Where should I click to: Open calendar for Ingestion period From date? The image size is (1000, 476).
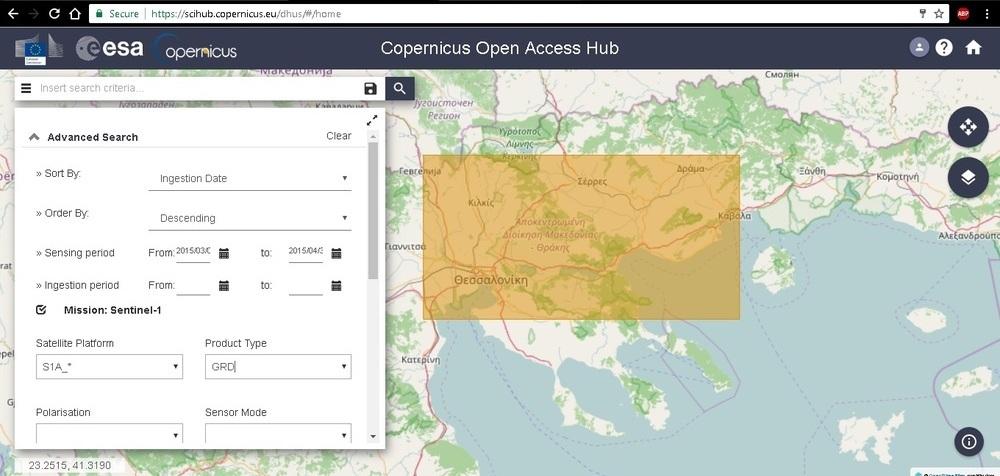point(224,285)
